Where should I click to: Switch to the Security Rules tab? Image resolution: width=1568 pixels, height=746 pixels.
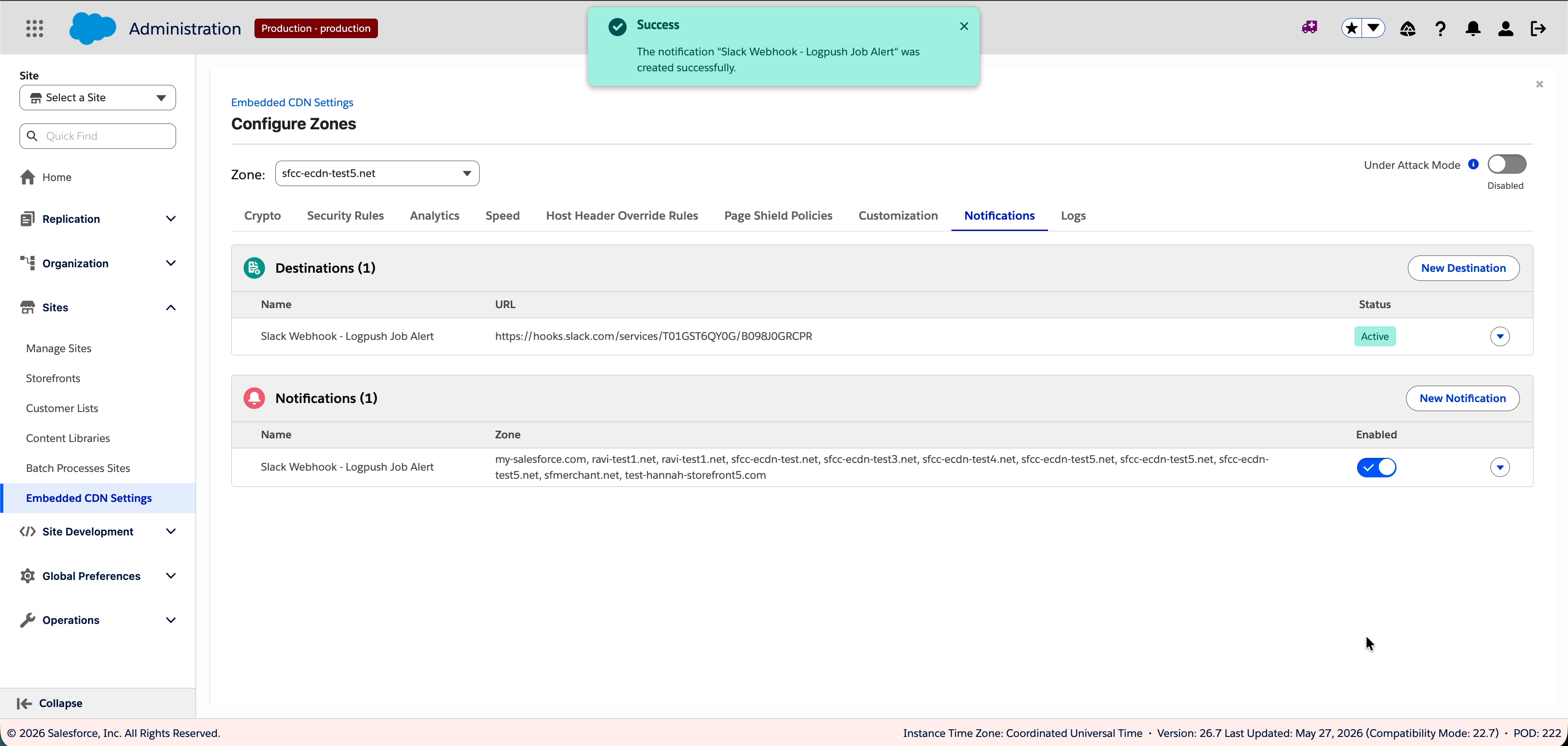(x=345, y=216)
